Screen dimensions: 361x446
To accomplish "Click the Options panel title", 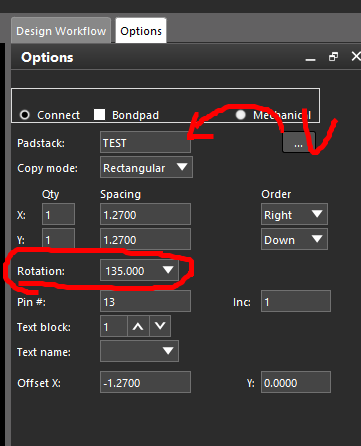I will 47,57.
